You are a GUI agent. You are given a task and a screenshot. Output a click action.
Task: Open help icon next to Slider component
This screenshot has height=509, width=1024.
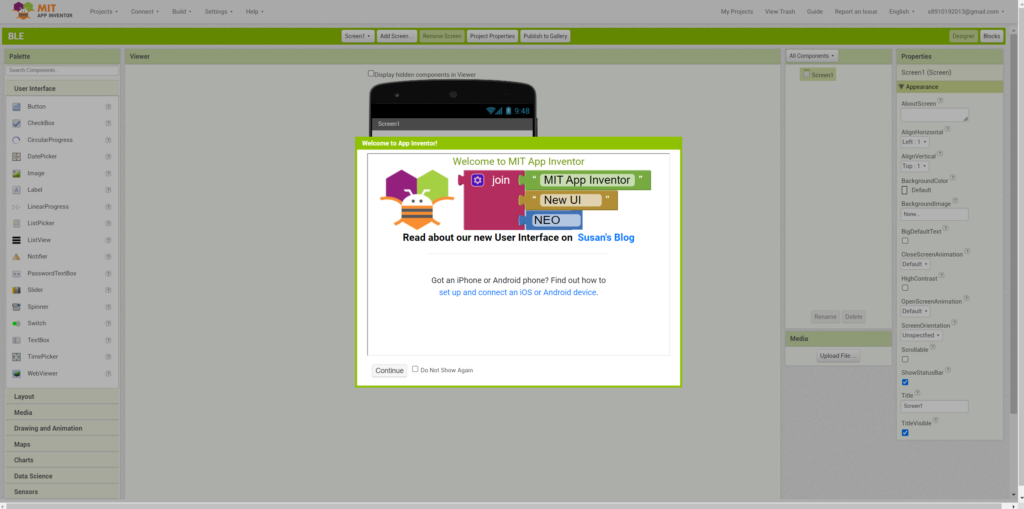pos(108,289)
